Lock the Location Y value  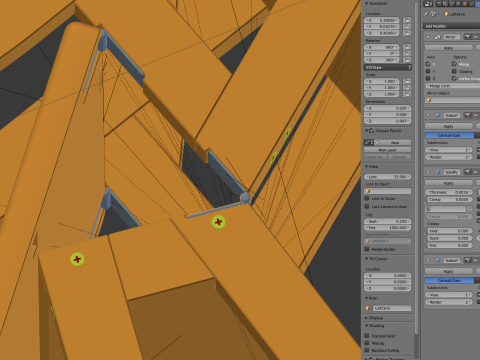(407, 26)
